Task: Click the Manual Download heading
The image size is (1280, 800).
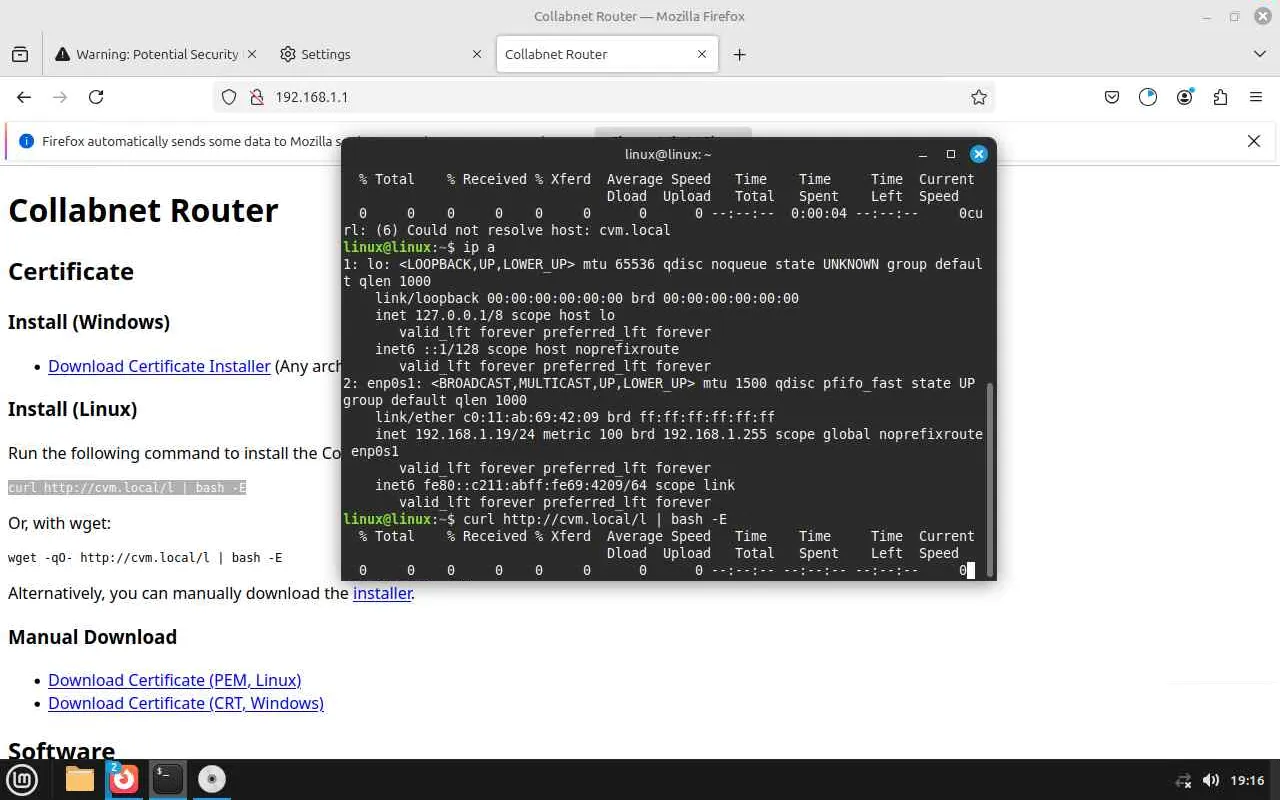Action: pos(92,637)
